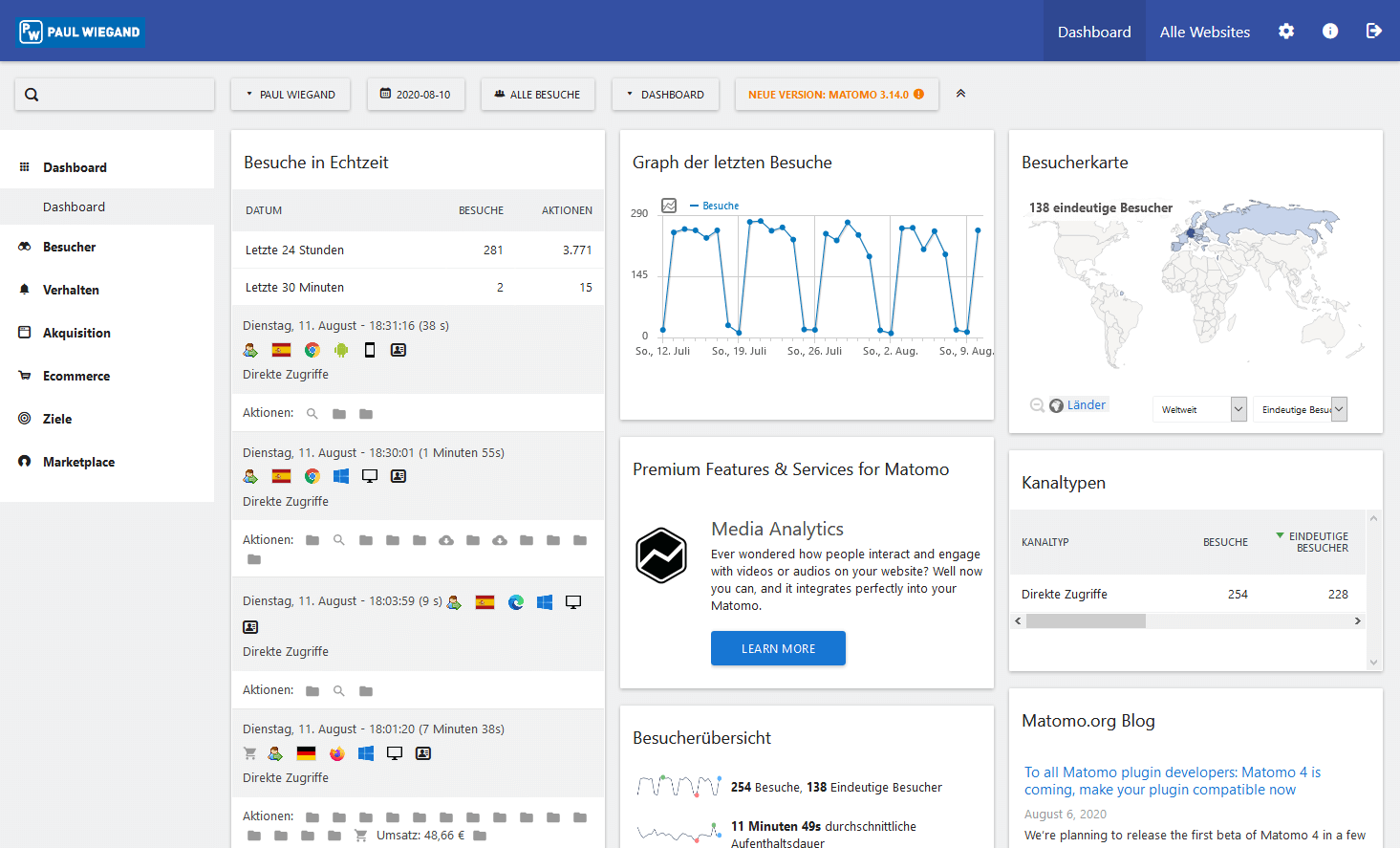Sort by Eindeutige Besucher column
The height and width of the screenshot is (848, 1400).
pyautogui.click(x=1313, y=542)
